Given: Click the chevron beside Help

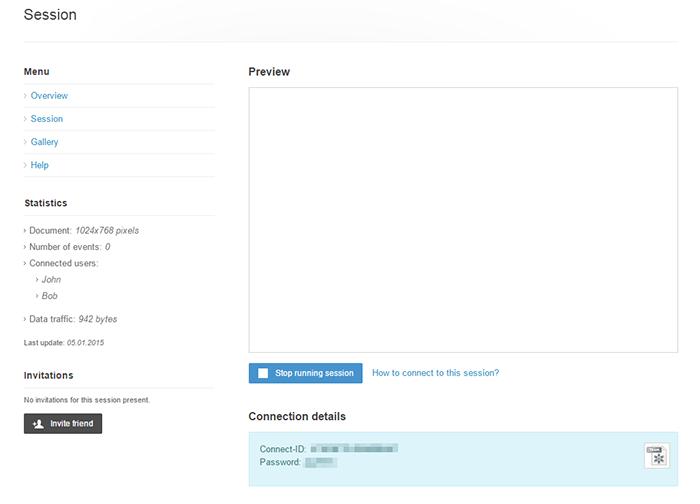Looking at the screenshot, I should click(x=25, y=165).
